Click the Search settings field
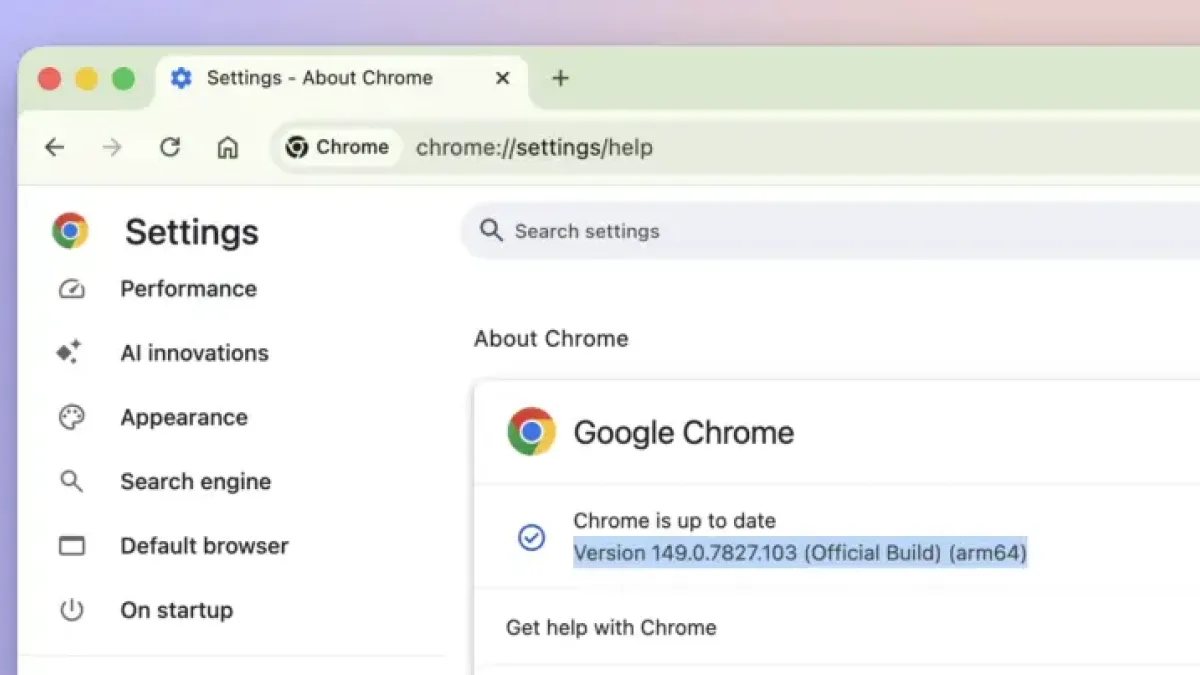 (830, 231)
